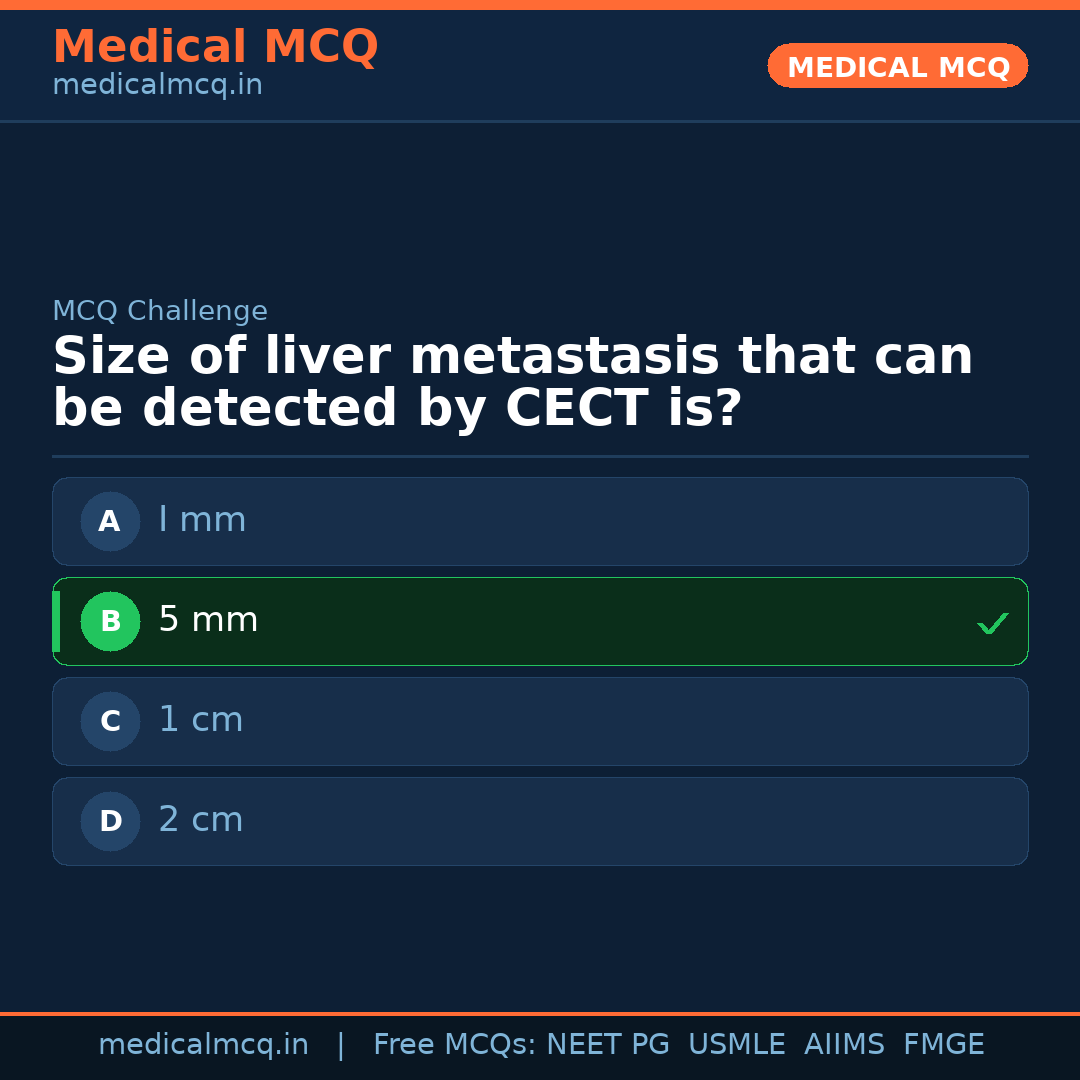Click the orange 'Medical MCQ' header title
The width and height of the screenshot is (1080, 1080).
point(215,47)
